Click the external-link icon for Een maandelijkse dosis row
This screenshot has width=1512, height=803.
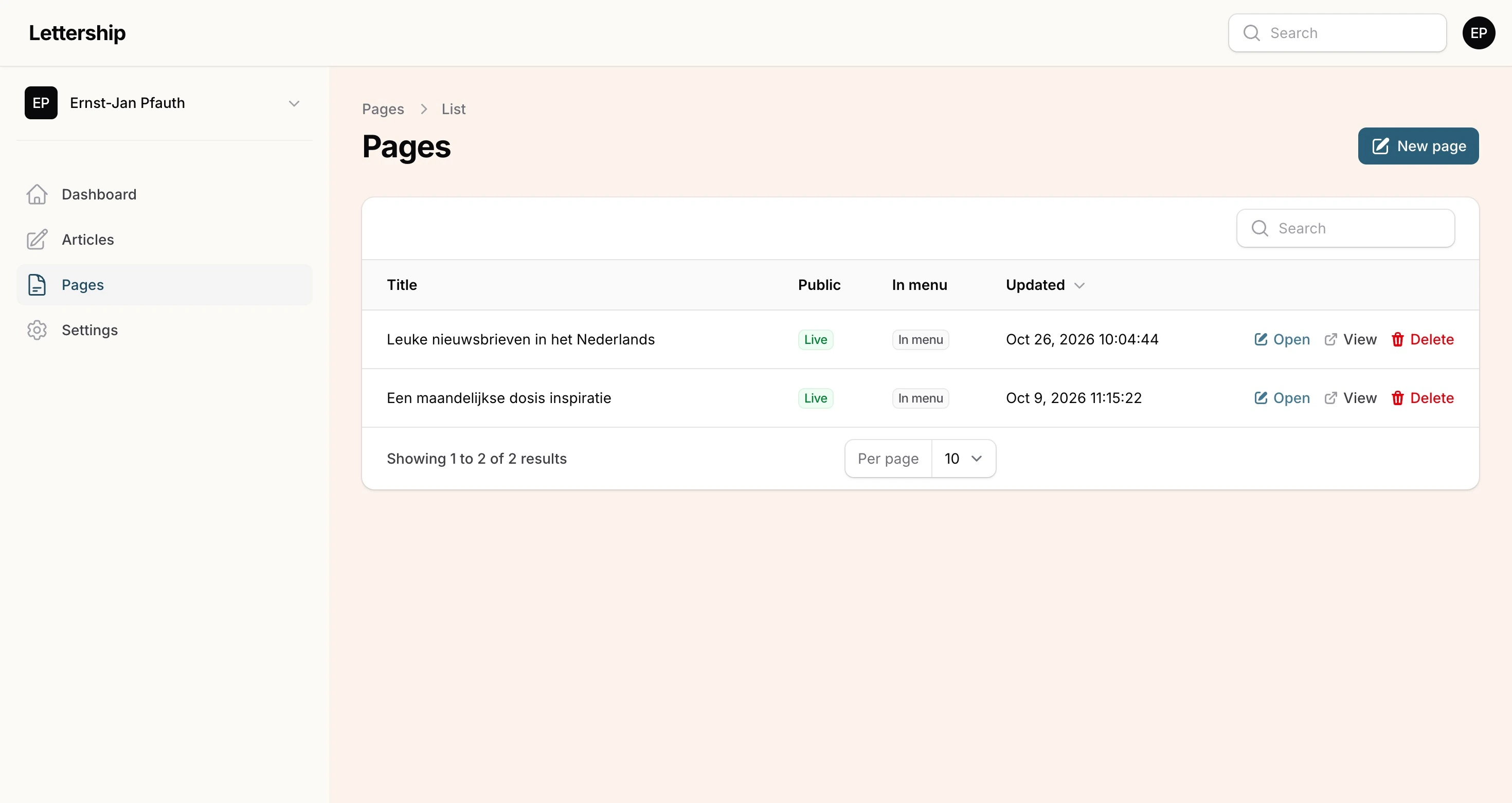pos(1330,398)
